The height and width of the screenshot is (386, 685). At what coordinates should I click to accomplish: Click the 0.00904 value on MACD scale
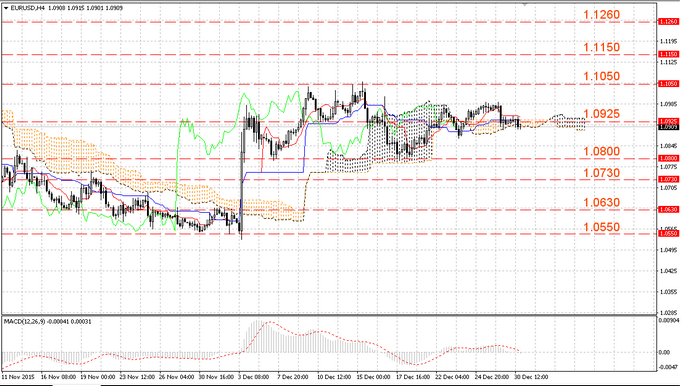(669, 321)
